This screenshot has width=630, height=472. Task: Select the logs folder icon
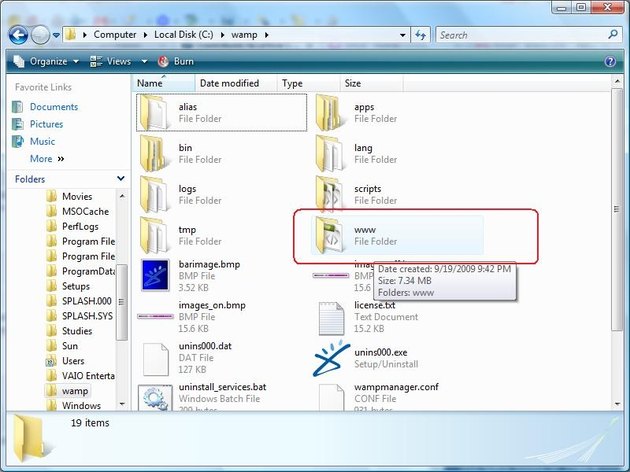click(x=153, y=195)
